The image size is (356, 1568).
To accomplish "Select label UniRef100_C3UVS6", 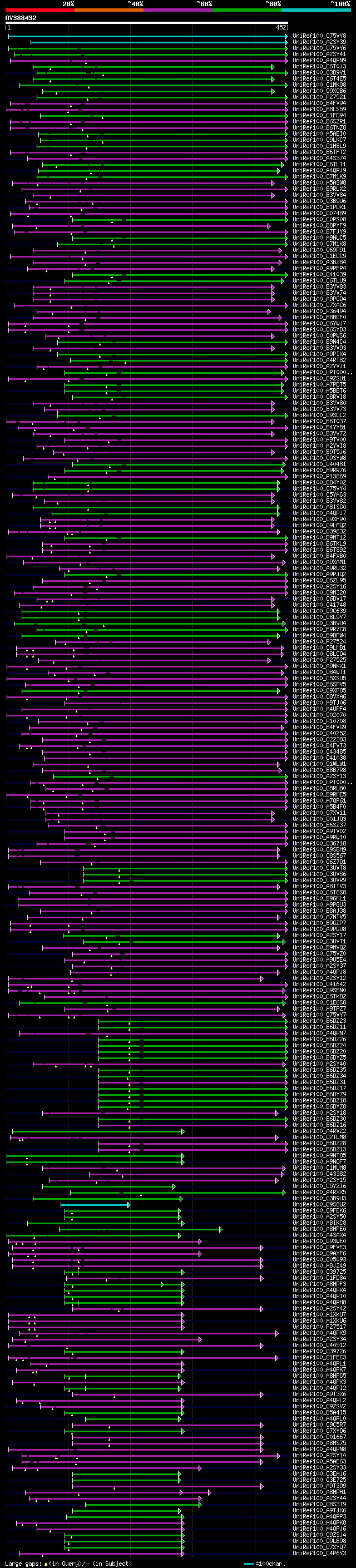I will 319,874.
